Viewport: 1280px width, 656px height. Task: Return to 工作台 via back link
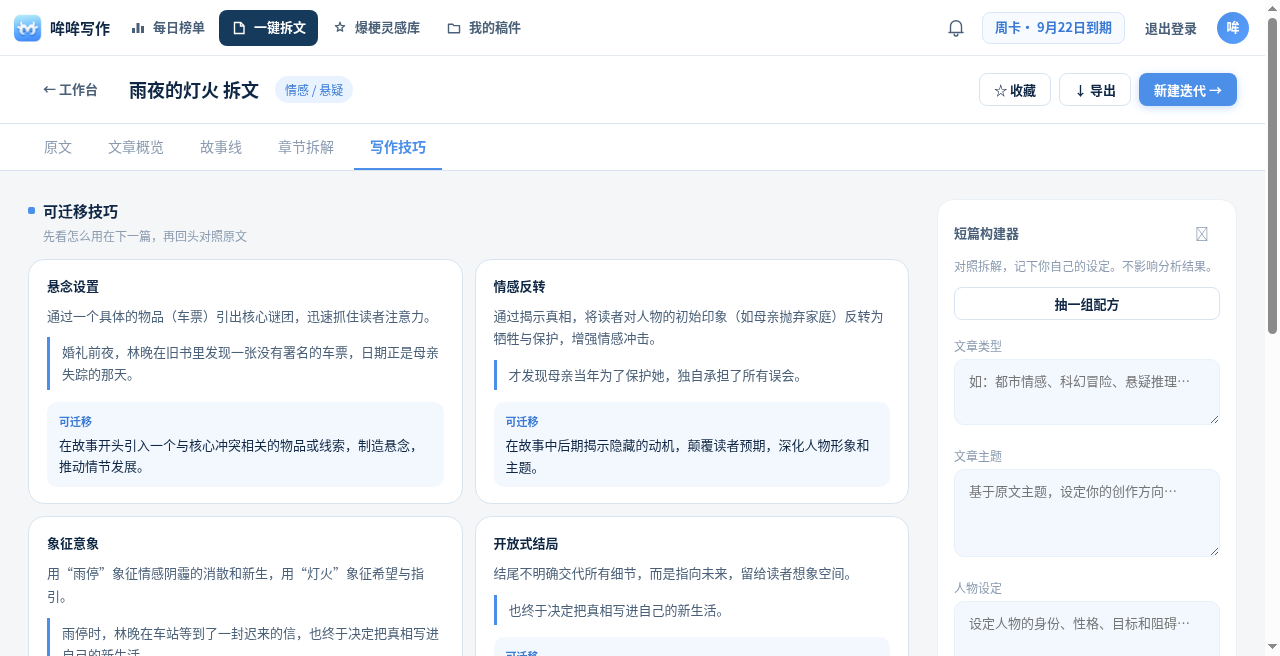click(70, 90)
